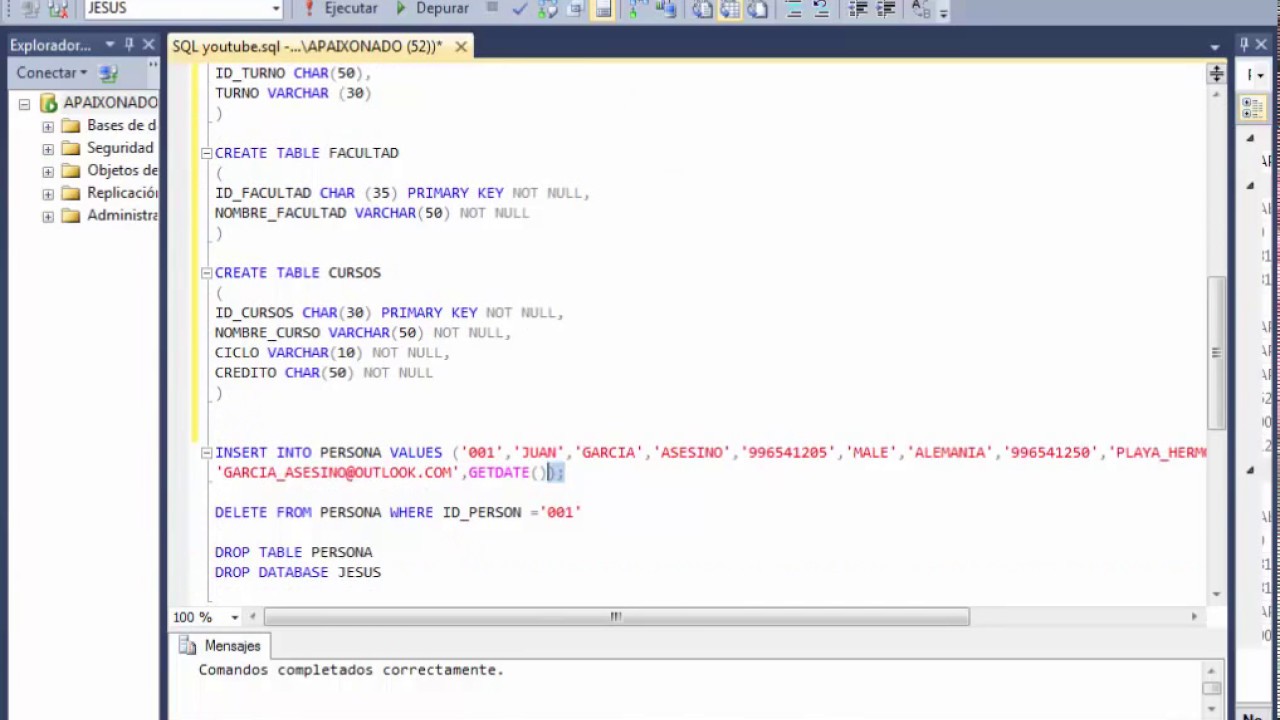
Task: Expand the Bases de datos folder
Action: pyautogui.click(x=47, y=126)
